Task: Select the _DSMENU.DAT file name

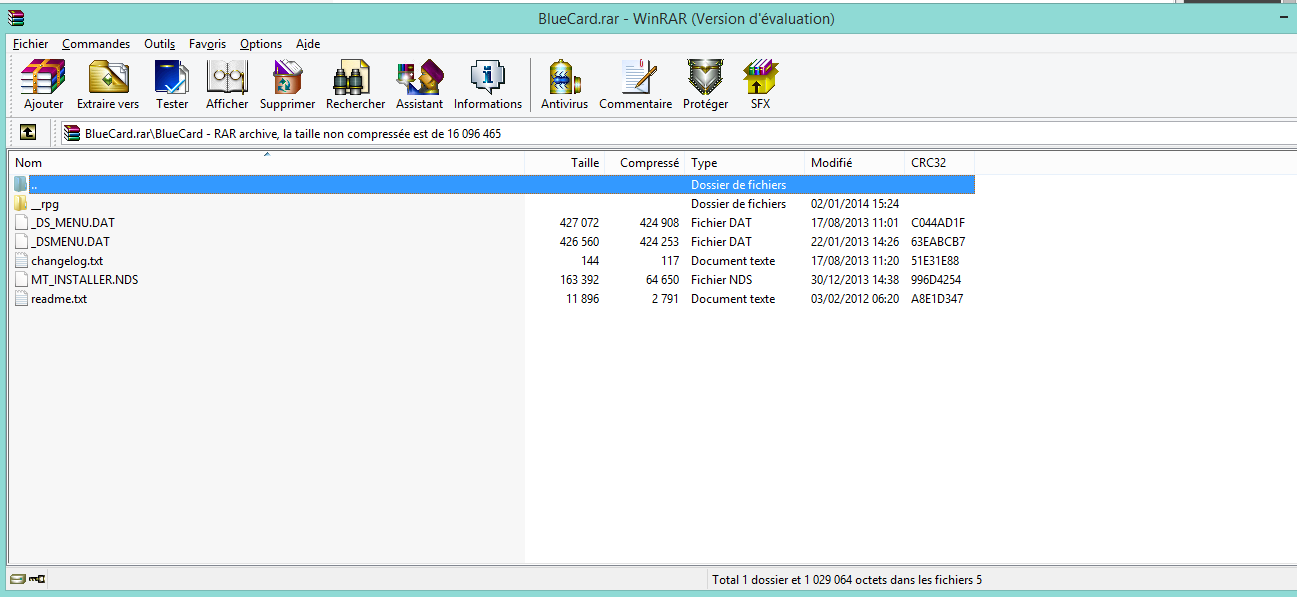Action: tap(71, 242)
